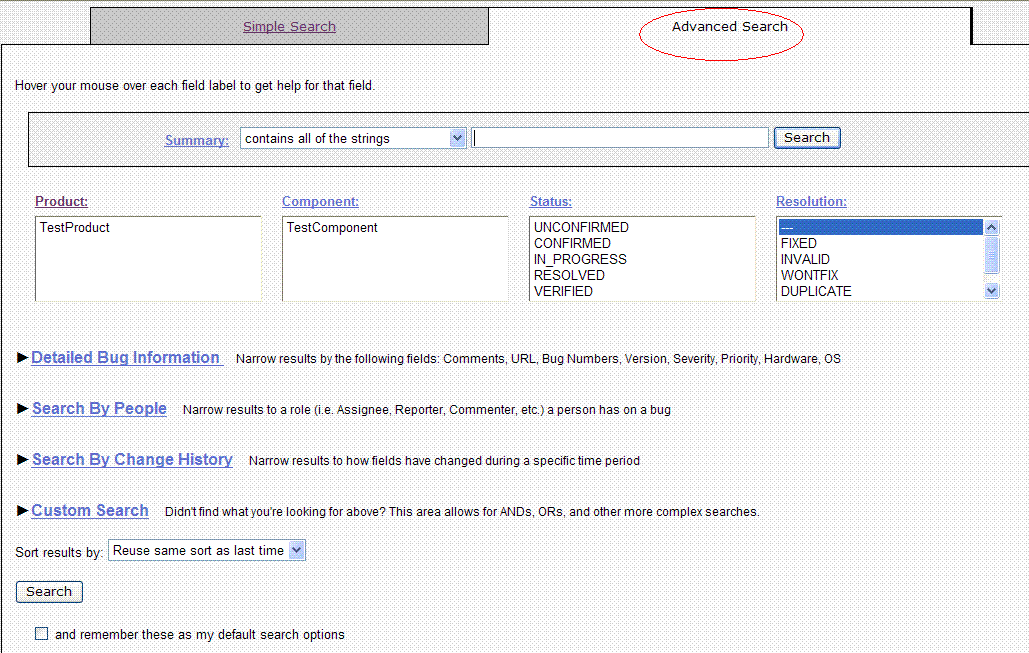Open the Search By Change History link

(133, 459)
